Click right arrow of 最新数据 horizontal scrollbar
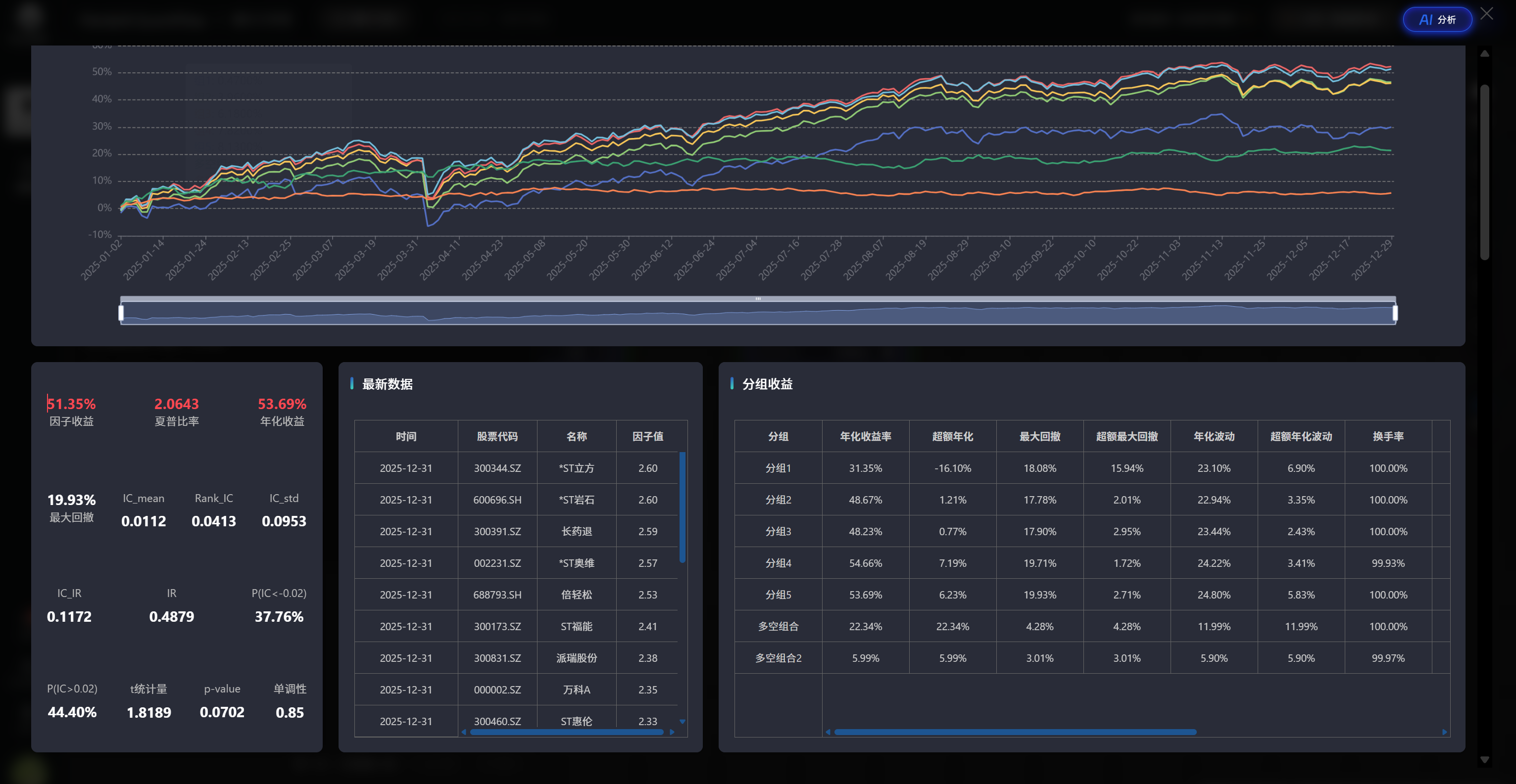 [672, 732]
